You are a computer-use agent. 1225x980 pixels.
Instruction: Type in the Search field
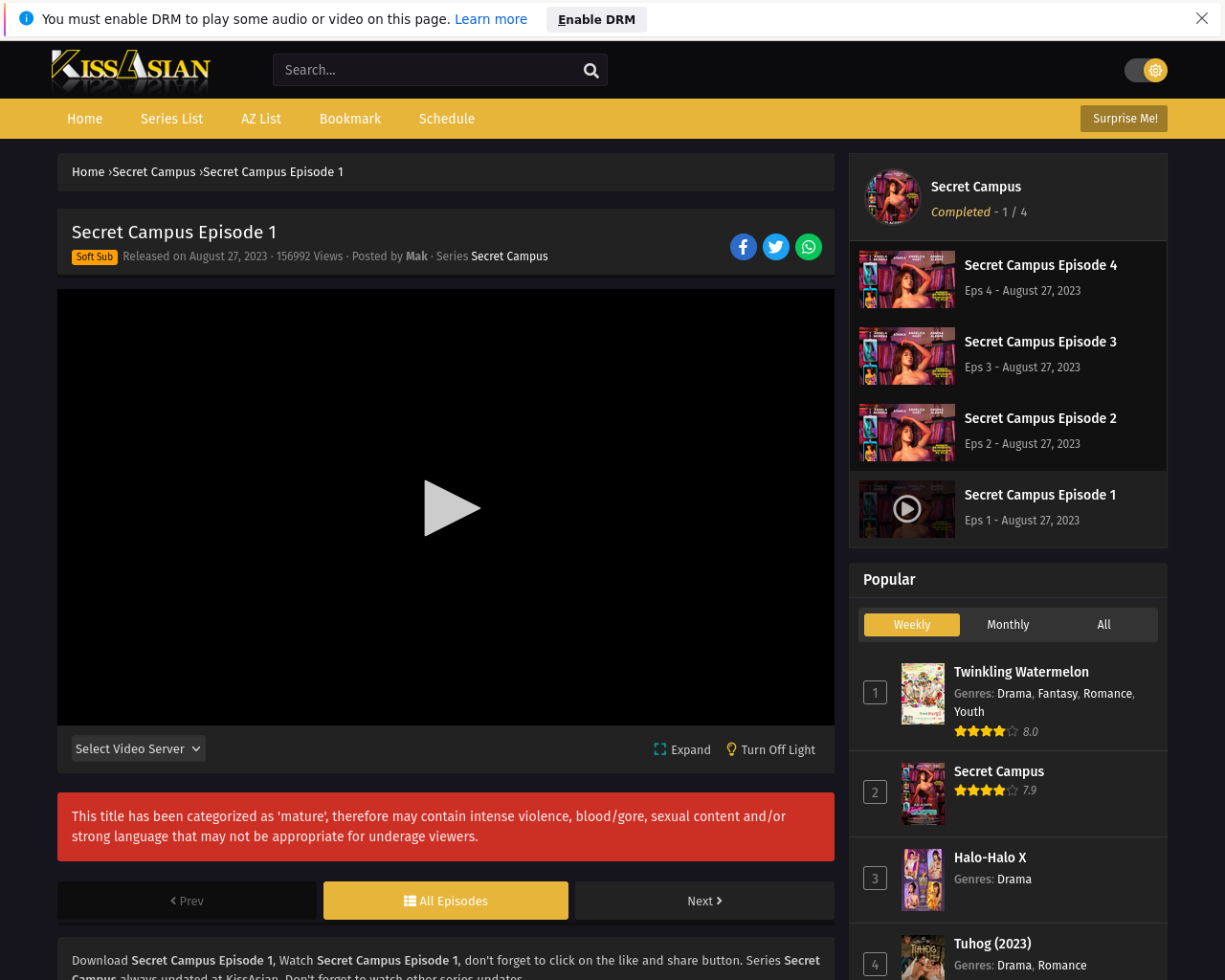(426, 70)
